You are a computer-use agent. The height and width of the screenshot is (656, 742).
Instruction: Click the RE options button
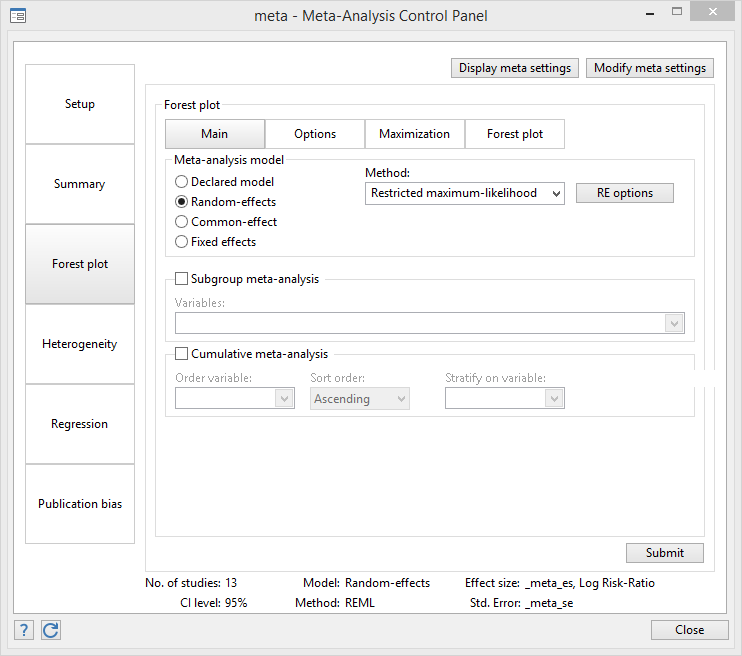[625, 193]
